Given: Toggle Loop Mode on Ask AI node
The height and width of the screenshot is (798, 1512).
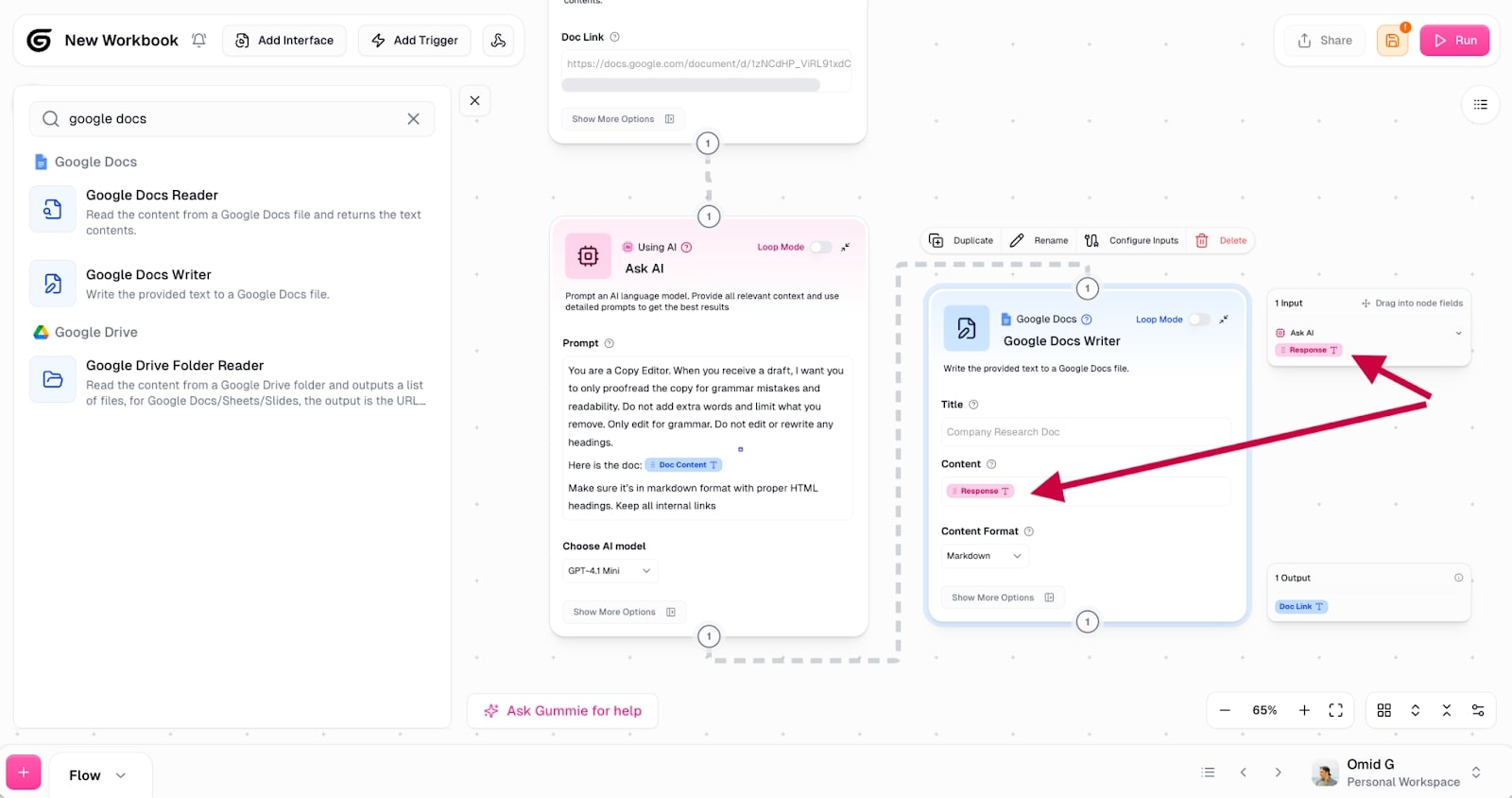Looking at the screenshot, I should tap(820, 248).
